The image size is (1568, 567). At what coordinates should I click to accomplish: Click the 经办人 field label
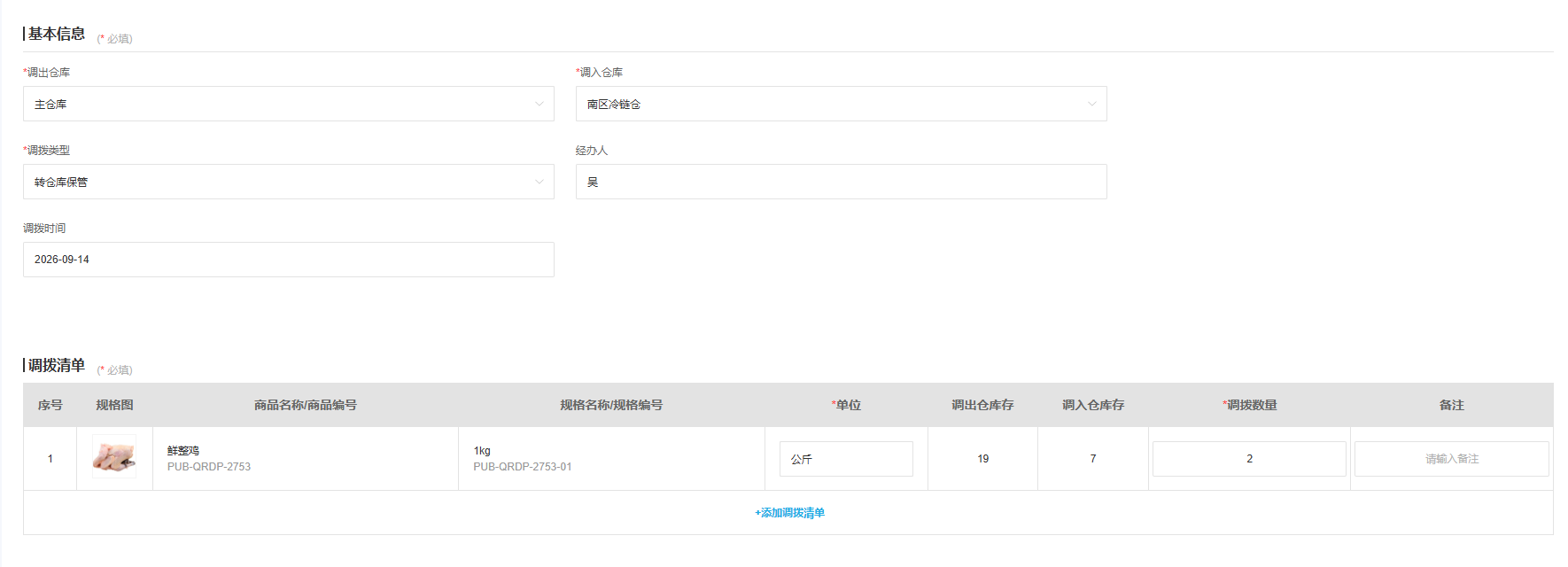pos(592,151)
